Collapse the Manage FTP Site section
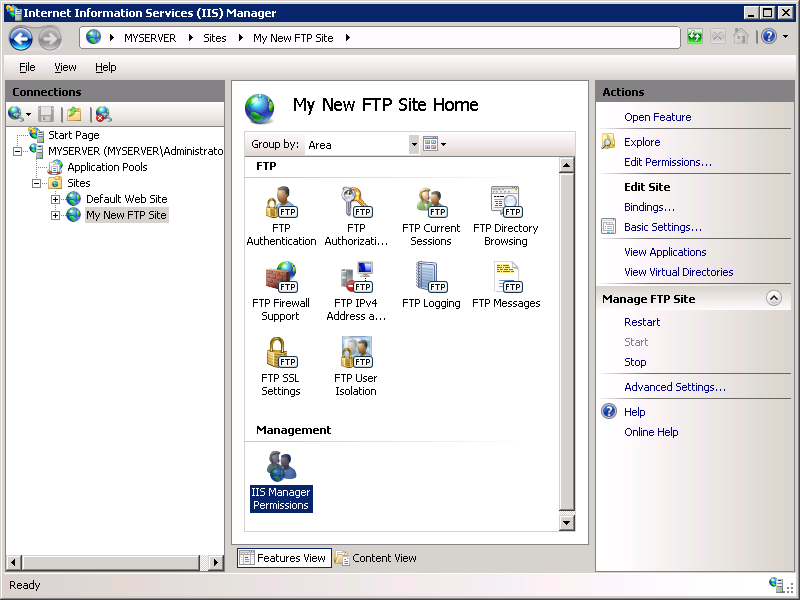Viewport: 800px width, 600px height. point(775,297)
